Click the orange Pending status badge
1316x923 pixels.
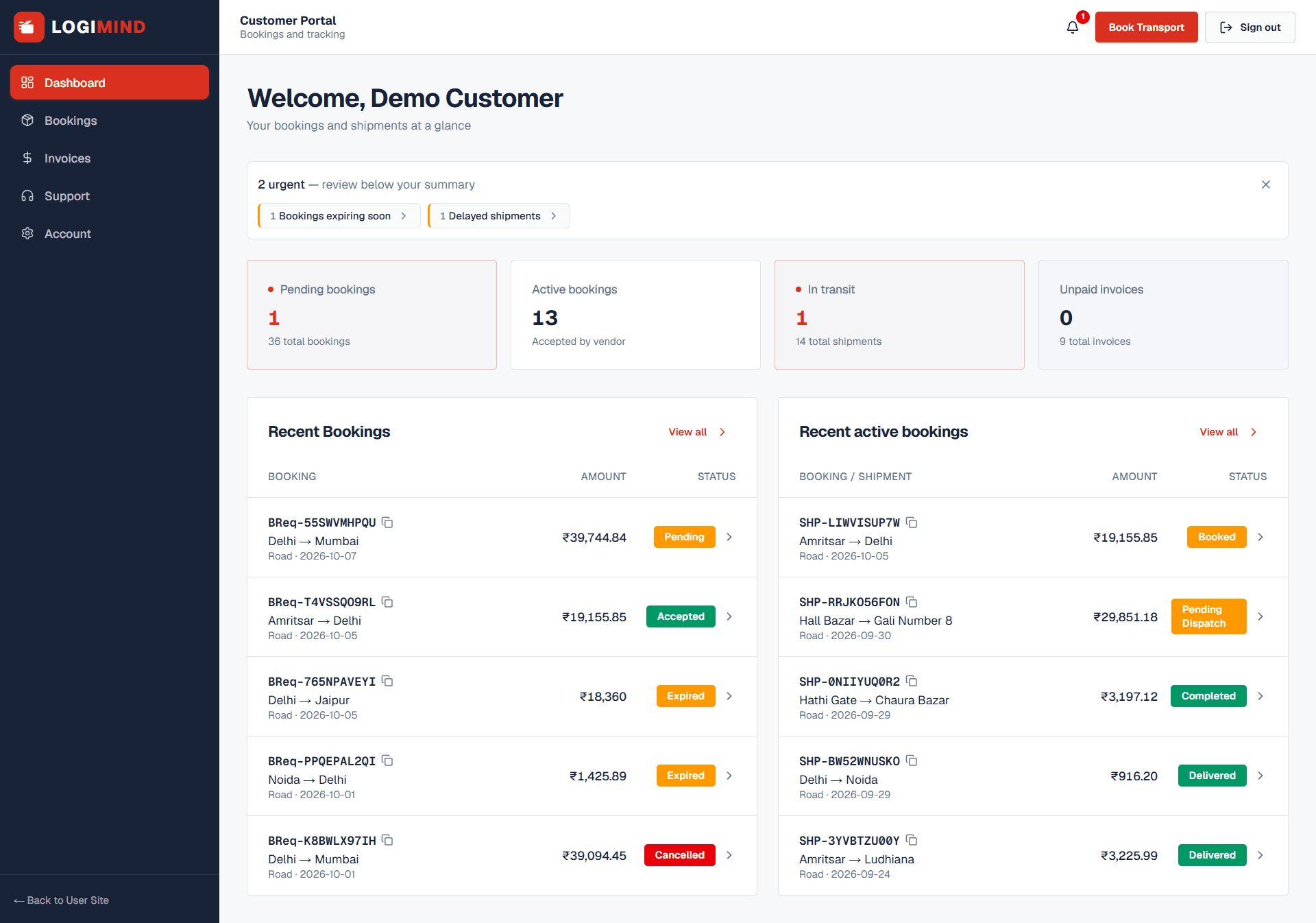[x=684, y=537]
